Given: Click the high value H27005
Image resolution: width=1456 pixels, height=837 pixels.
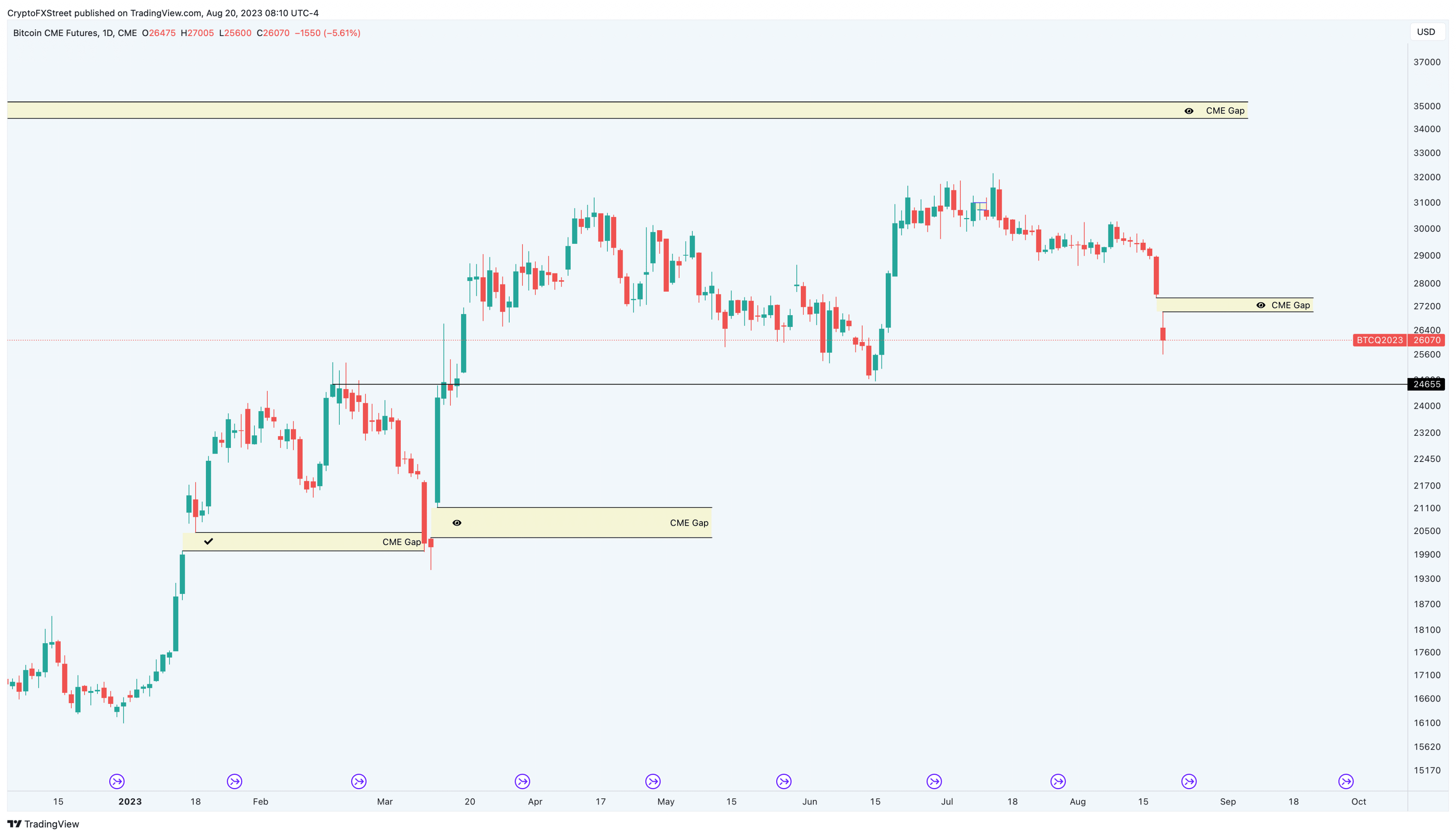Looking at the screenshot, I should click(197, 33).
